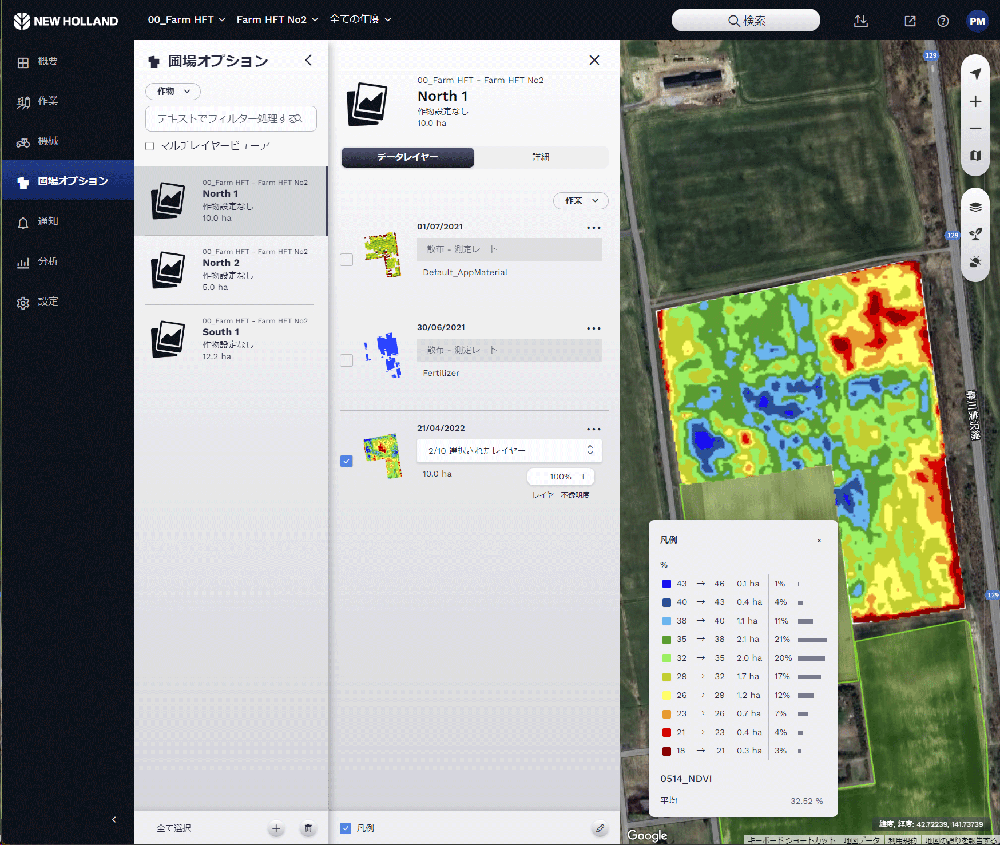Screen dimensions: 1000x845
Task: Select the North 1 field card
Action: coord(231,201)
